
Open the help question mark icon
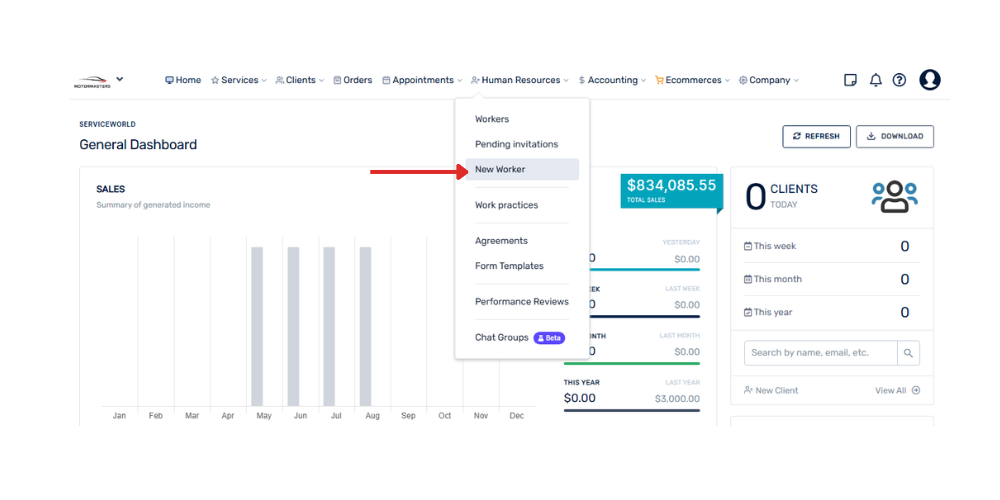[x=899, y=80]
